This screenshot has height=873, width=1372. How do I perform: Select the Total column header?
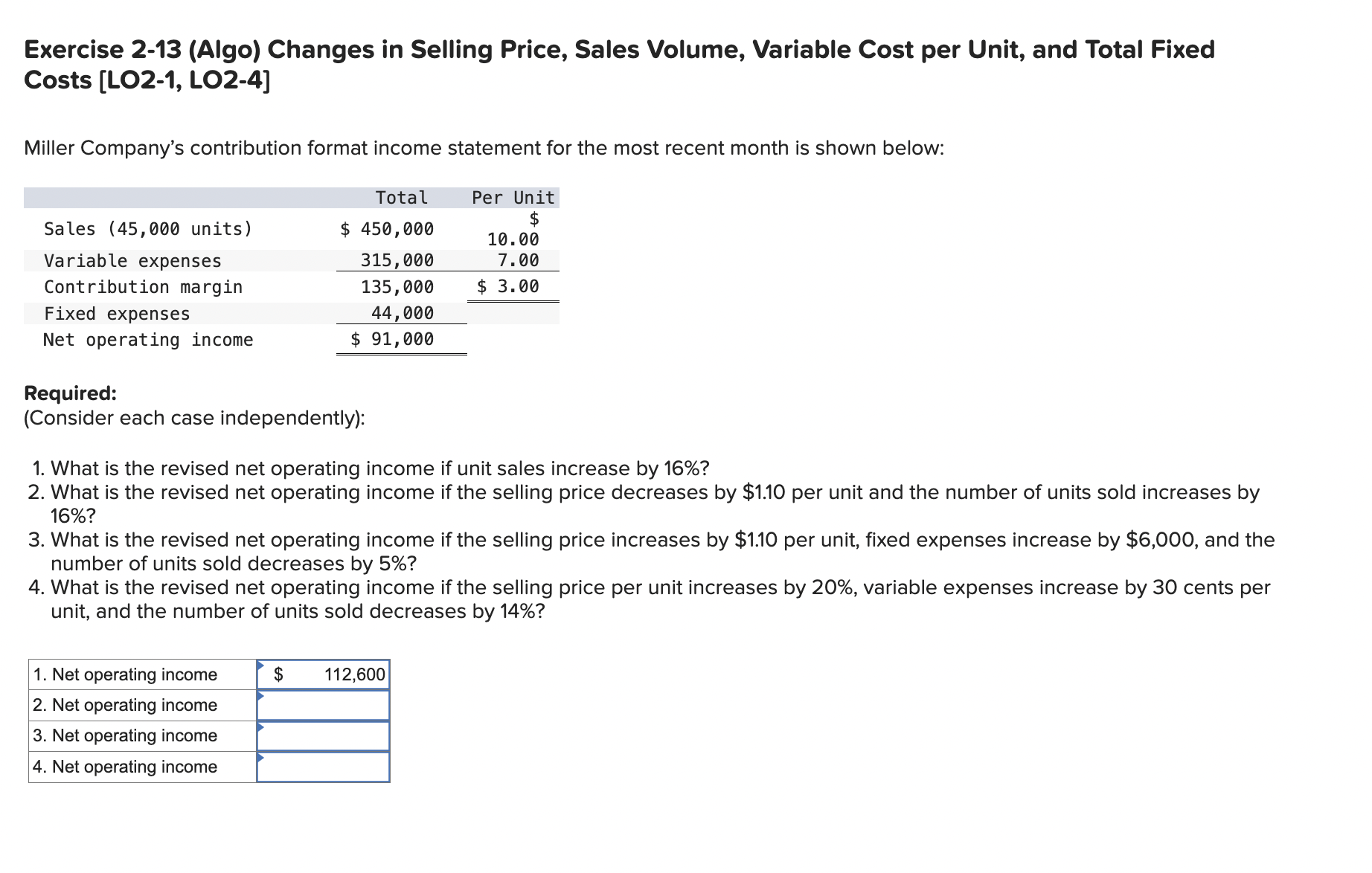[x=402, y=198]
